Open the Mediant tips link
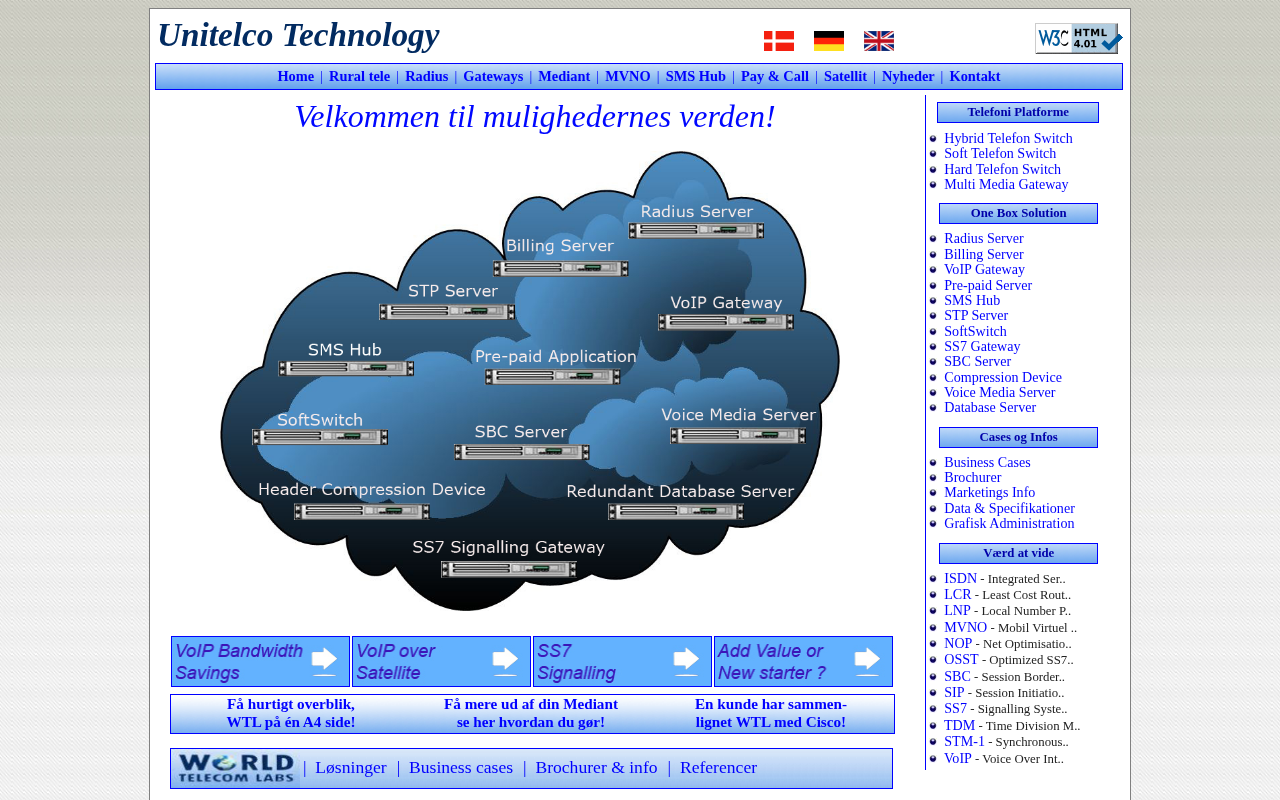The width and height of the screenshot is (1280, 800). 531,714
